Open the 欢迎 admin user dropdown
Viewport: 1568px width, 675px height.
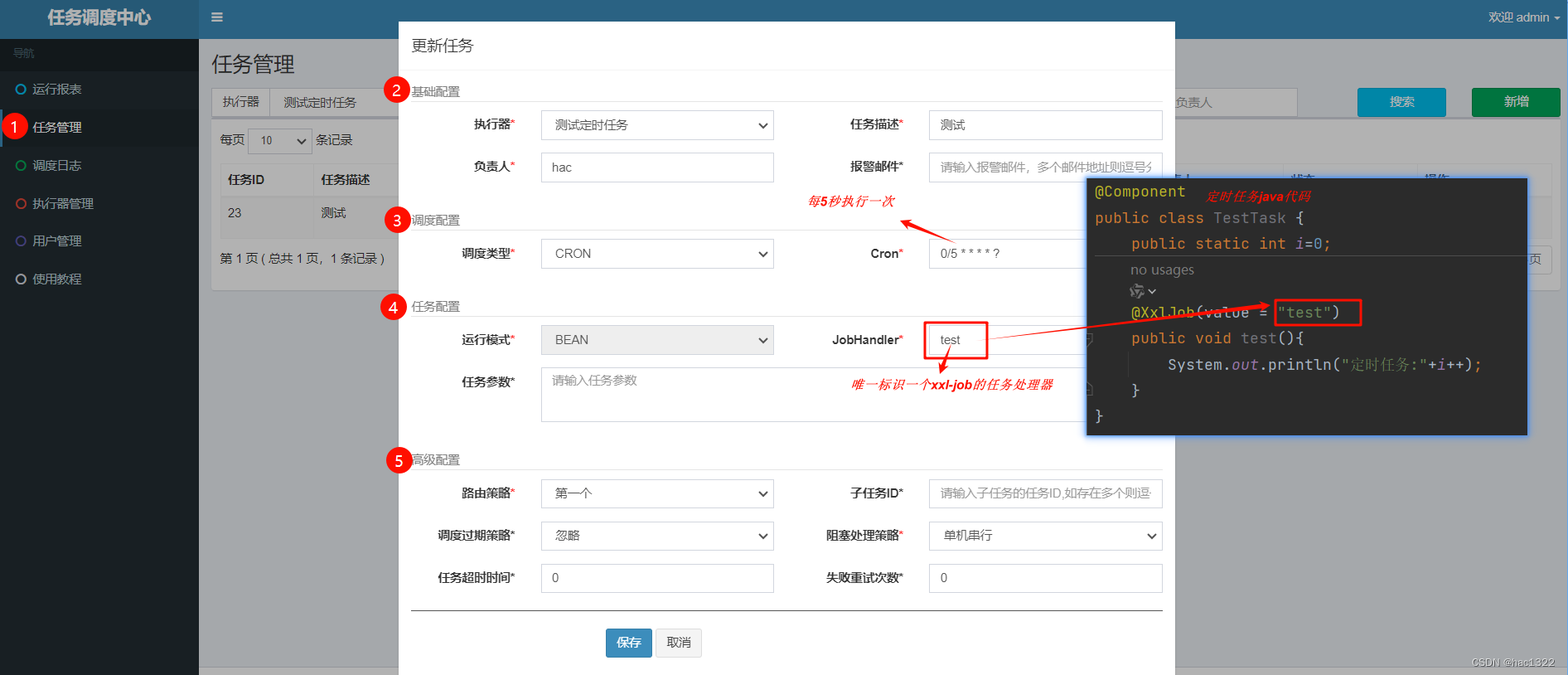[x=1523, y=17]
